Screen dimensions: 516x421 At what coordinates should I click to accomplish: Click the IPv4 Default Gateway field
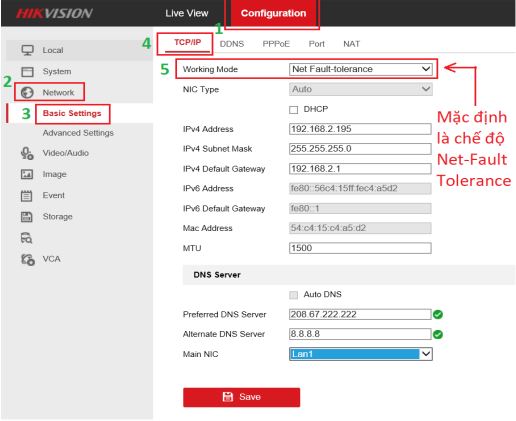point(360,169)
